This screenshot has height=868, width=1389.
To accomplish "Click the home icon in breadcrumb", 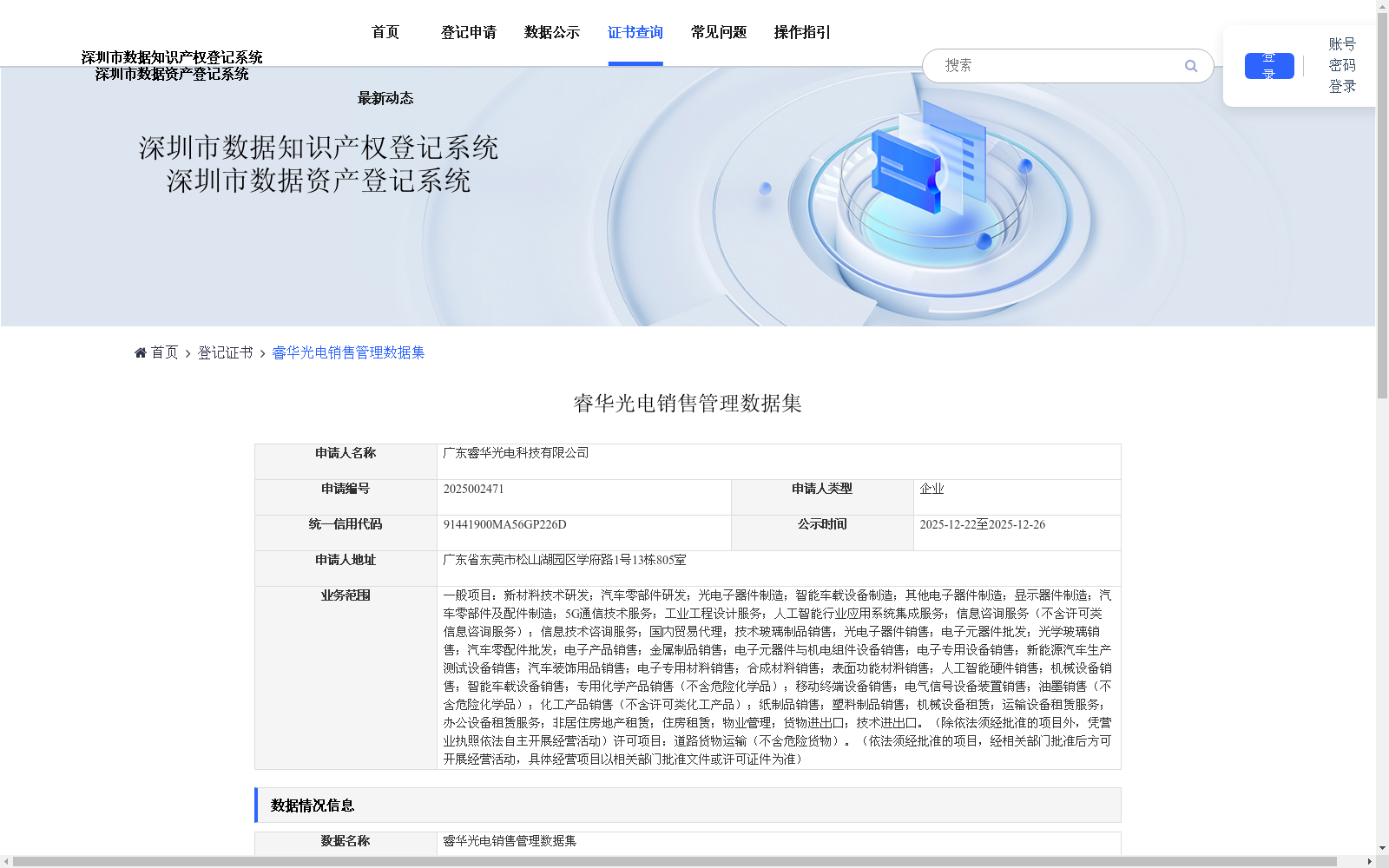I will pos(141,352).
